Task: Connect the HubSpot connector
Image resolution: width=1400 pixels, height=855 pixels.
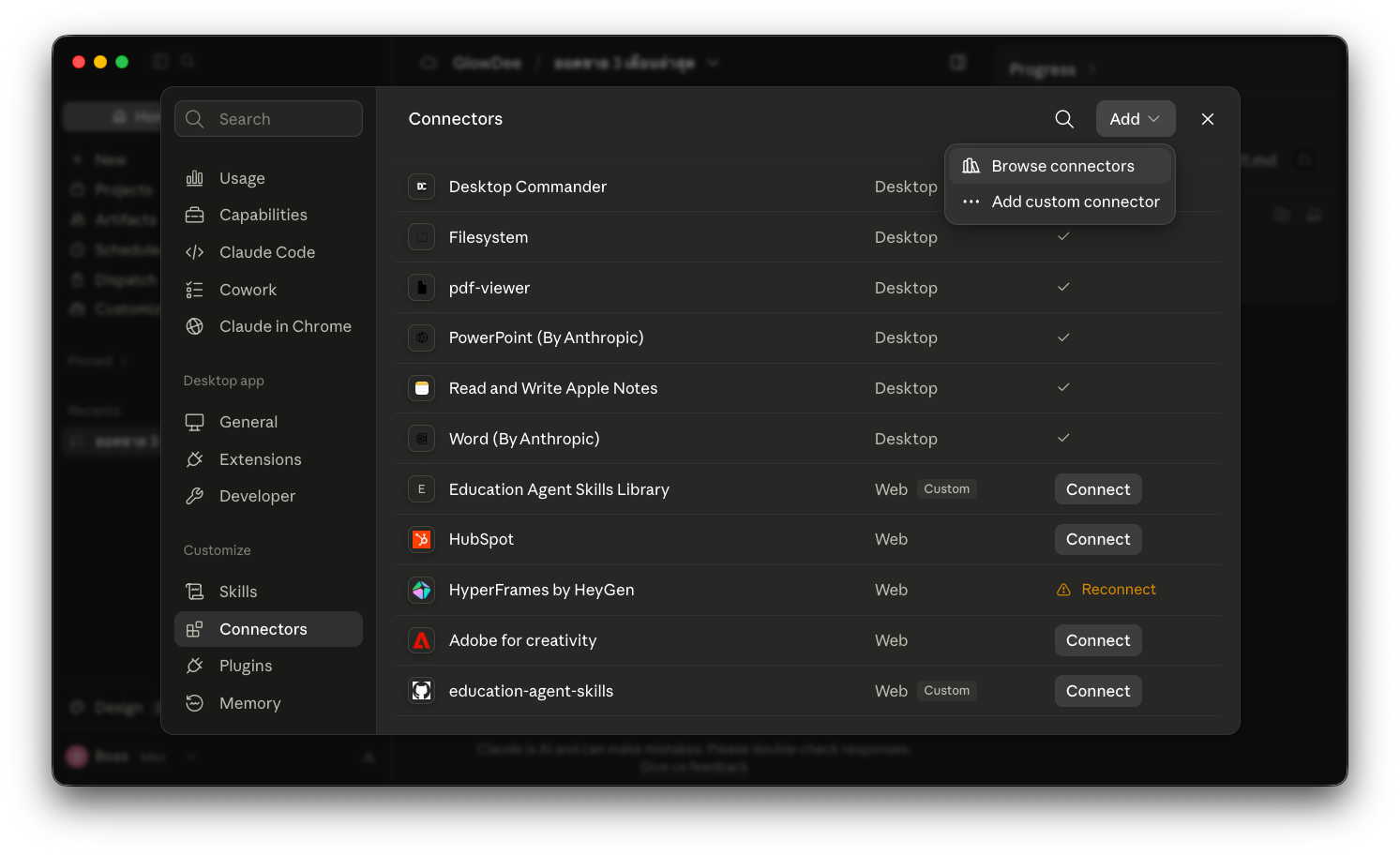Action: [1098, 539]
